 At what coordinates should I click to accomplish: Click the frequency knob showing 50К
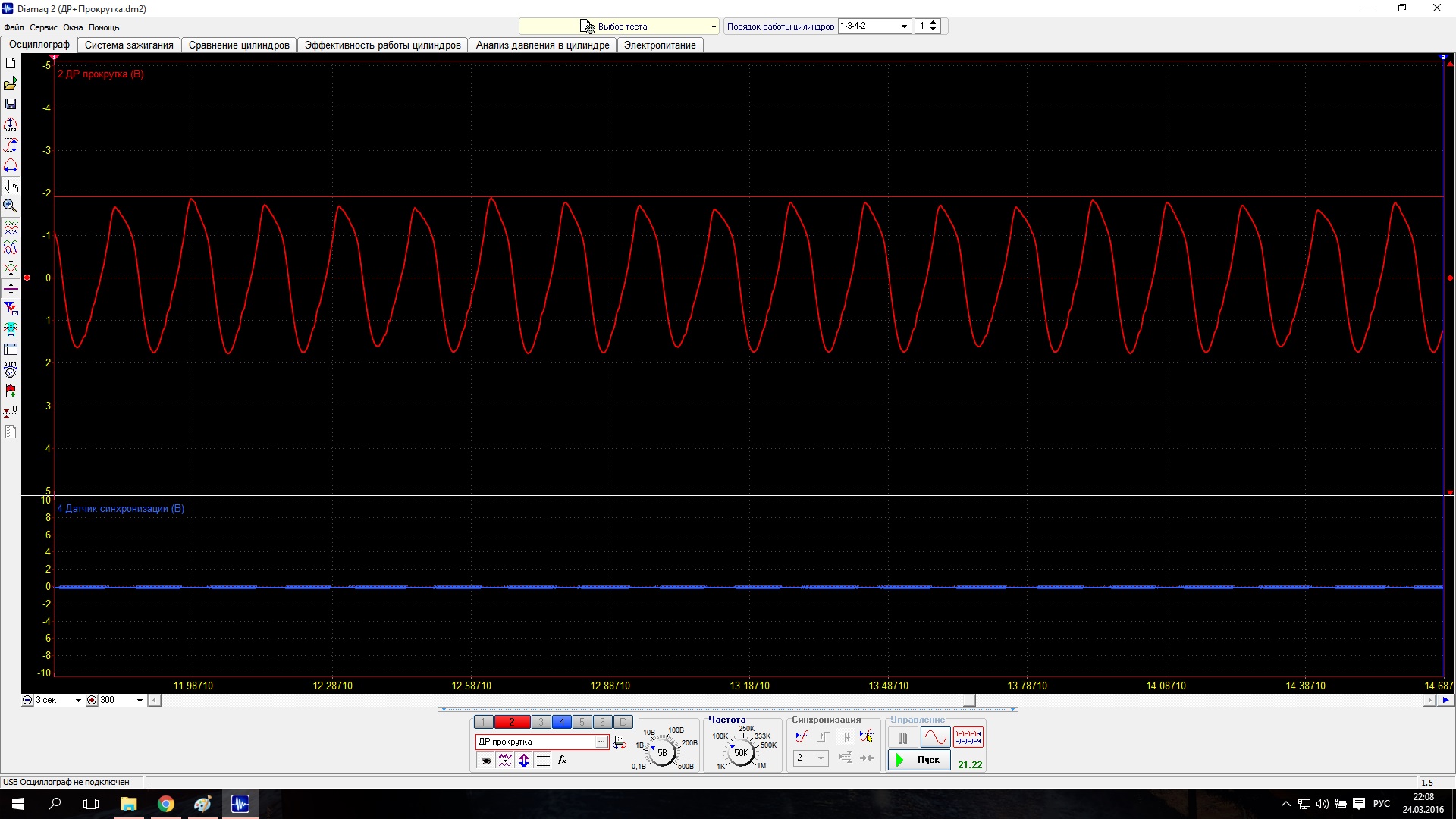tap(741, 753)
